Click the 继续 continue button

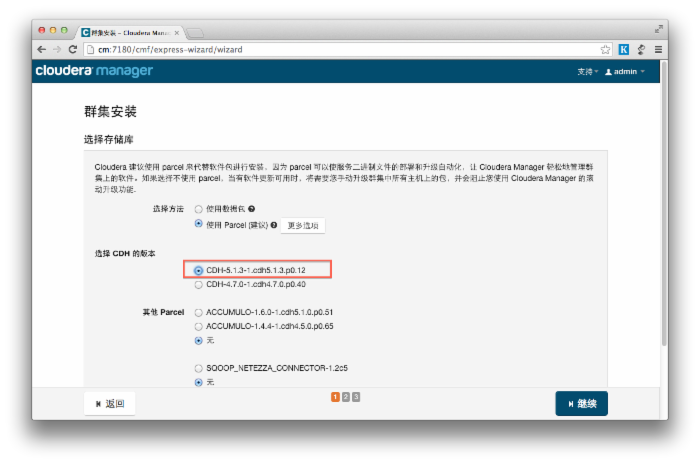click(581, 403)
